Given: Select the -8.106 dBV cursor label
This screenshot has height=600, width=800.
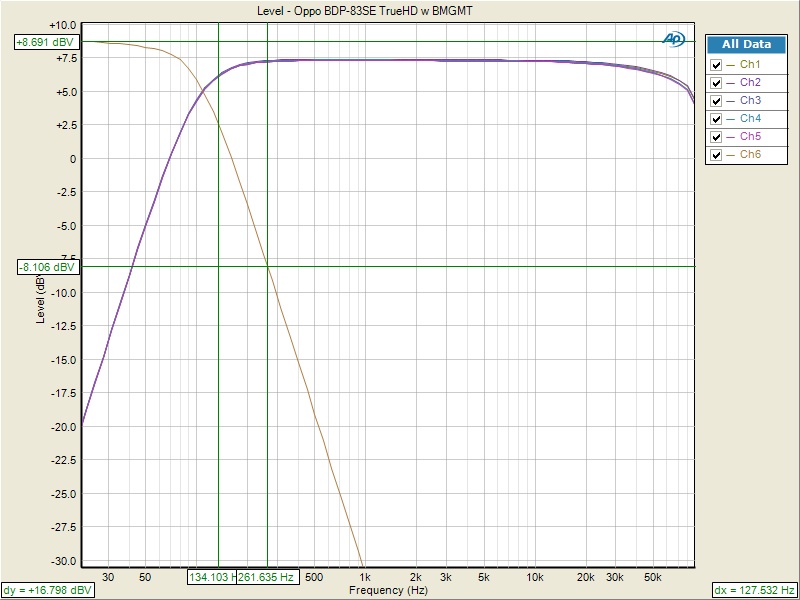Looking at the screenshot, I should [46, 267].
